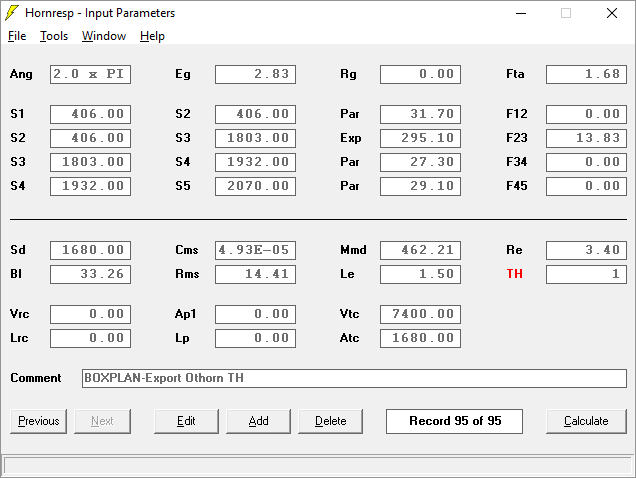Select the TH field showing 1
Image resolution: width=636 pixels, height=478 pixels.
click(x=587, y=274)
